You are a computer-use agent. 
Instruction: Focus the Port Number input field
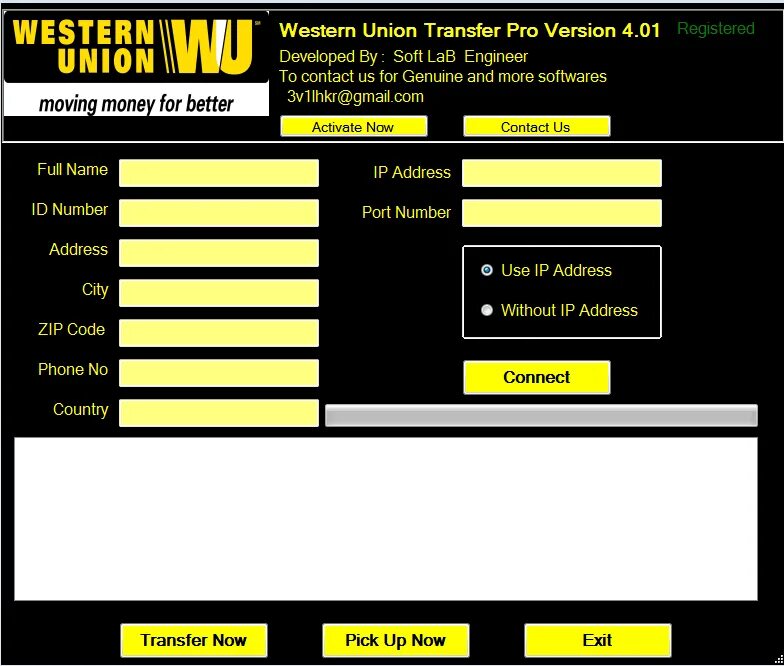(x=562, y=213)
